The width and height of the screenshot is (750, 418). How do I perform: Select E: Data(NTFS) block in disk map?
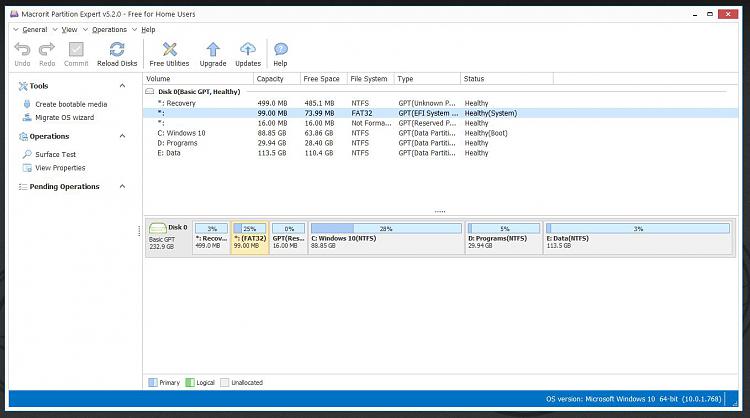[638, 238]
